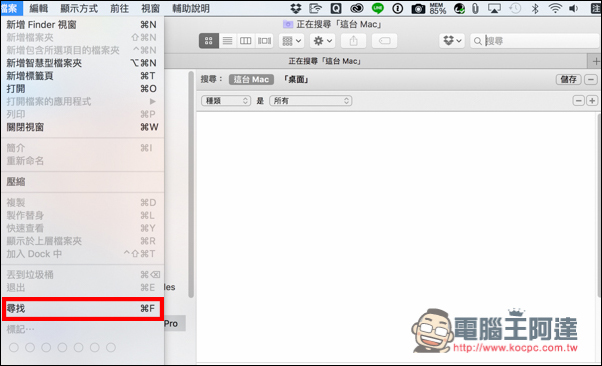Click the sidebar vertical scrollbar
The image size is (602, 366).
pyautogui.click(x=191, y=184)
